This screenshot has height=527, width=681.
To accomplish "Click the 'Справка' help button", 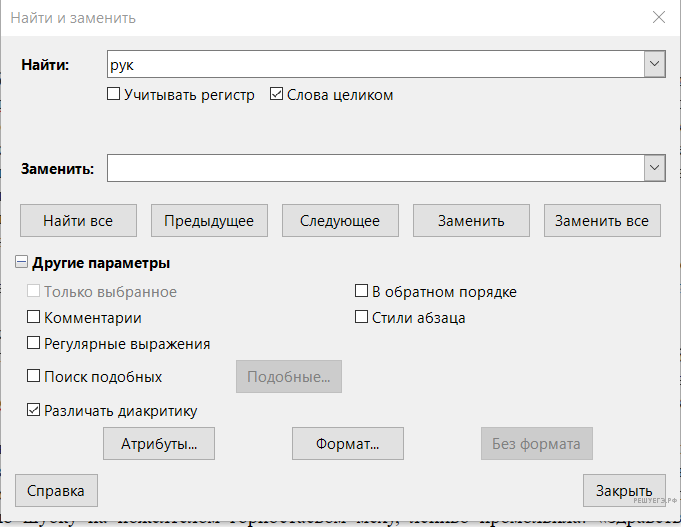I will [x=56, y=491].
